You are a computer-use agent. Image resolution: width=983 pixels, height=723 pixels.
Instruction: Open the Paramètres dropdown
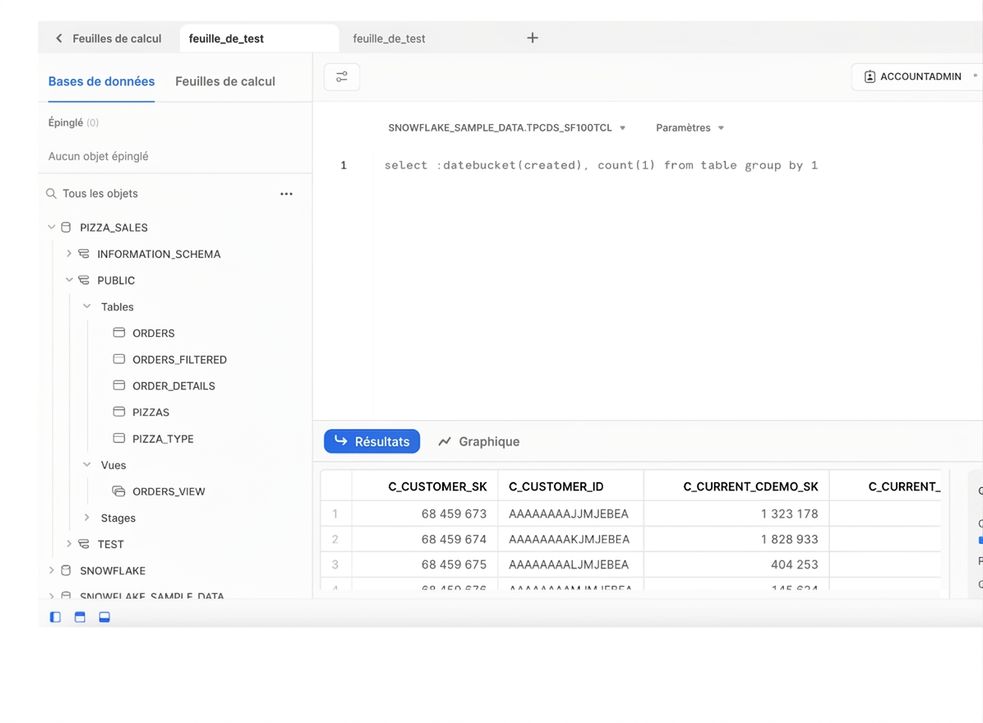pos(690,128)
